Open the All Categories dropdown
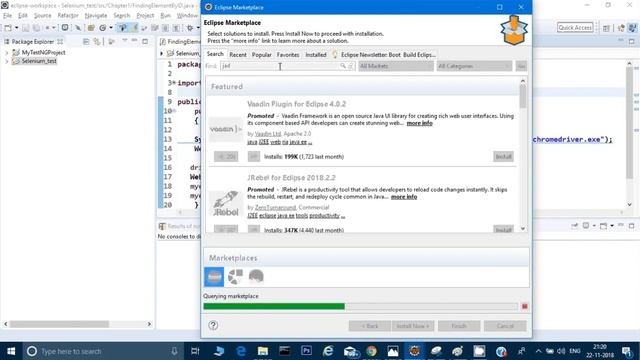The height and width of the screenshot is (360, 640). coord(474,66)
